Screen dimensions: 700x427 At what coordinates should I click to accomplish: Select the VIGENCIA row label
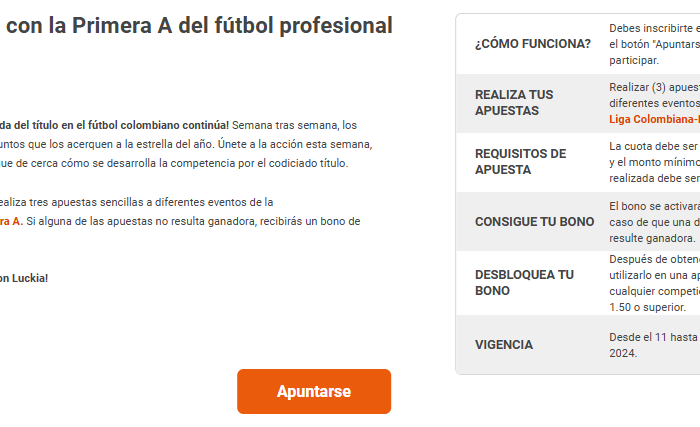tap(504, 345)
